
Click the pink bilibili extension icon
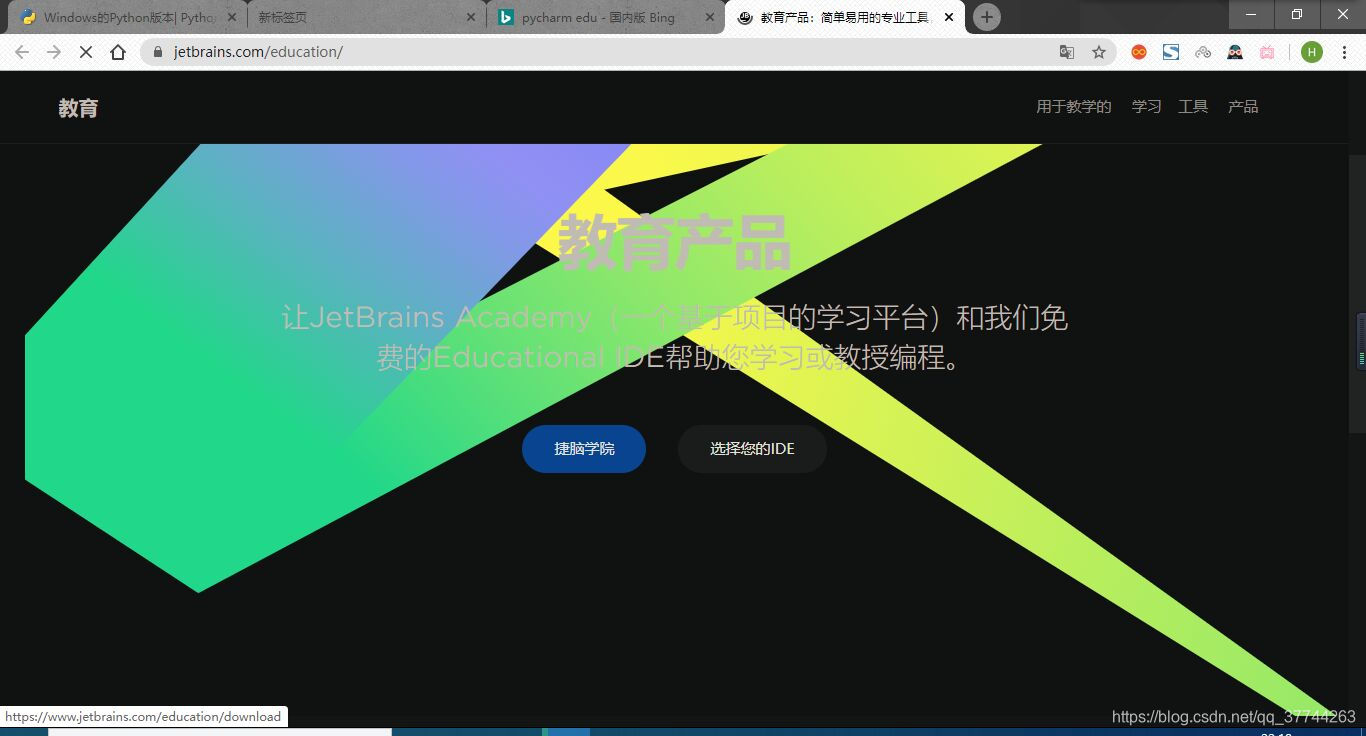(1267, 52)
